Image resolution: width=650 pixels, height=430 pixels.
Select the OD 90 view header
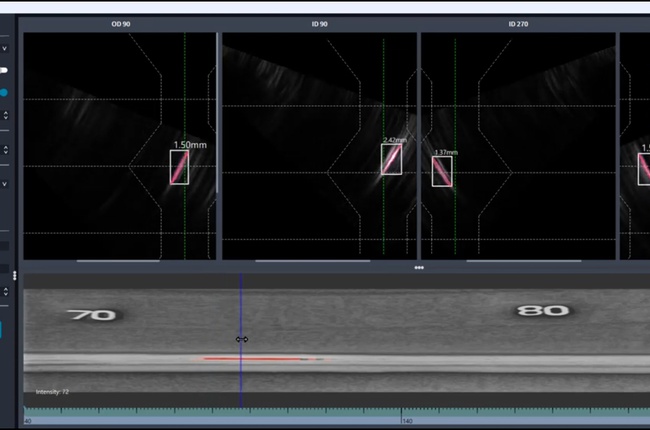[x=119, y=23]
